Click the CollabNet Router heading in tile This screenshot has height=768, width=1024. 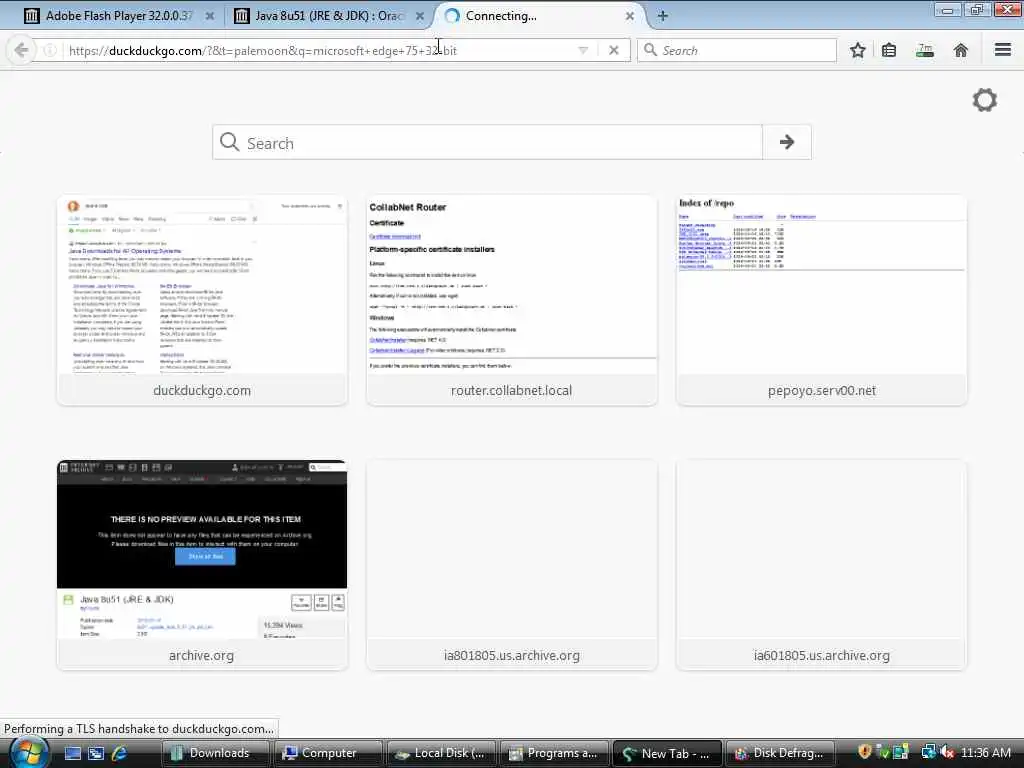tap(408, 207)
